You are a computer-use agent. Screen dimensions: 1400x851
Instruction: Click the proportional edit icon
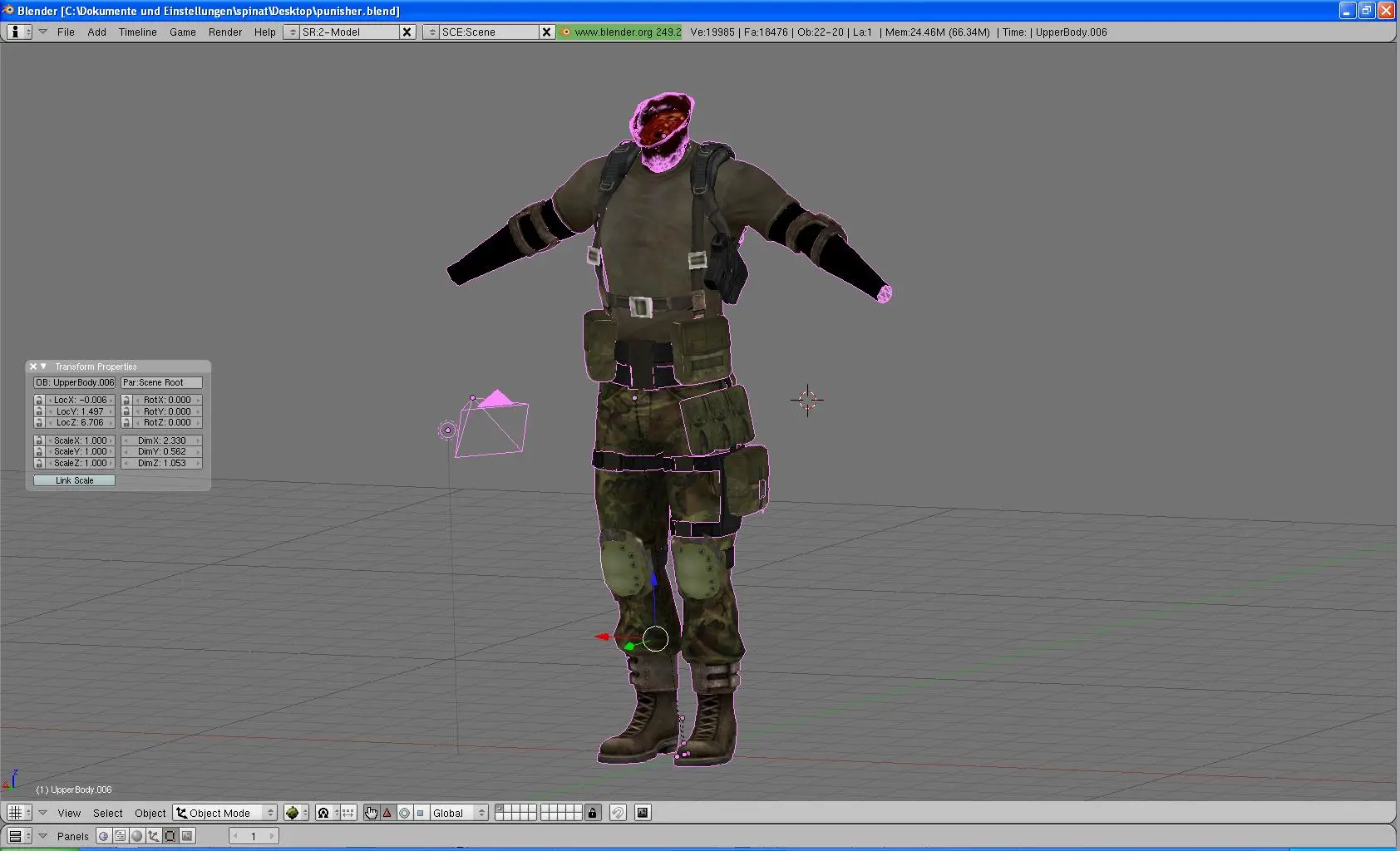pyautogui.click(x=618, y=813)
